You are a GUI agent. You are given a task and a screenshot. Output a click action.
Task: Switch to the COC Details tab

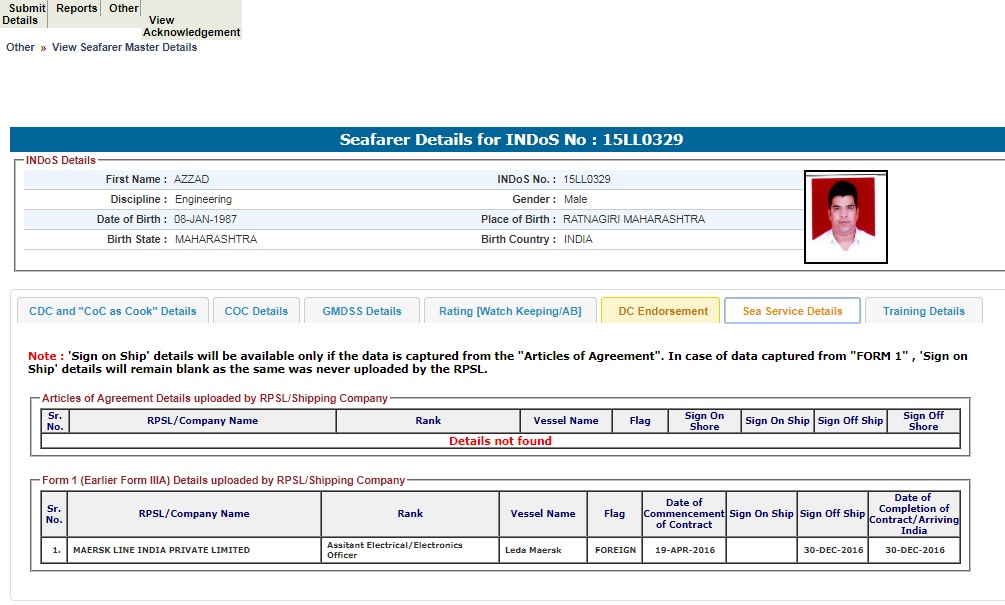point(256,311)
